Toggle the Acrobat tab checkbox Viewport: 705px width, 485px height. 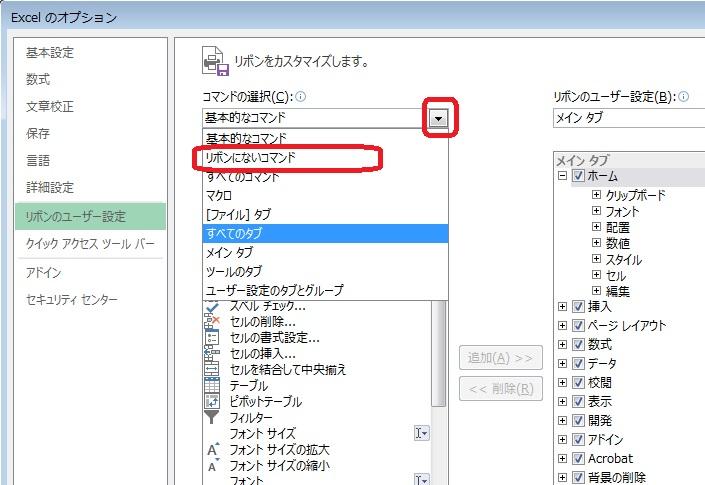click(578, 458)
